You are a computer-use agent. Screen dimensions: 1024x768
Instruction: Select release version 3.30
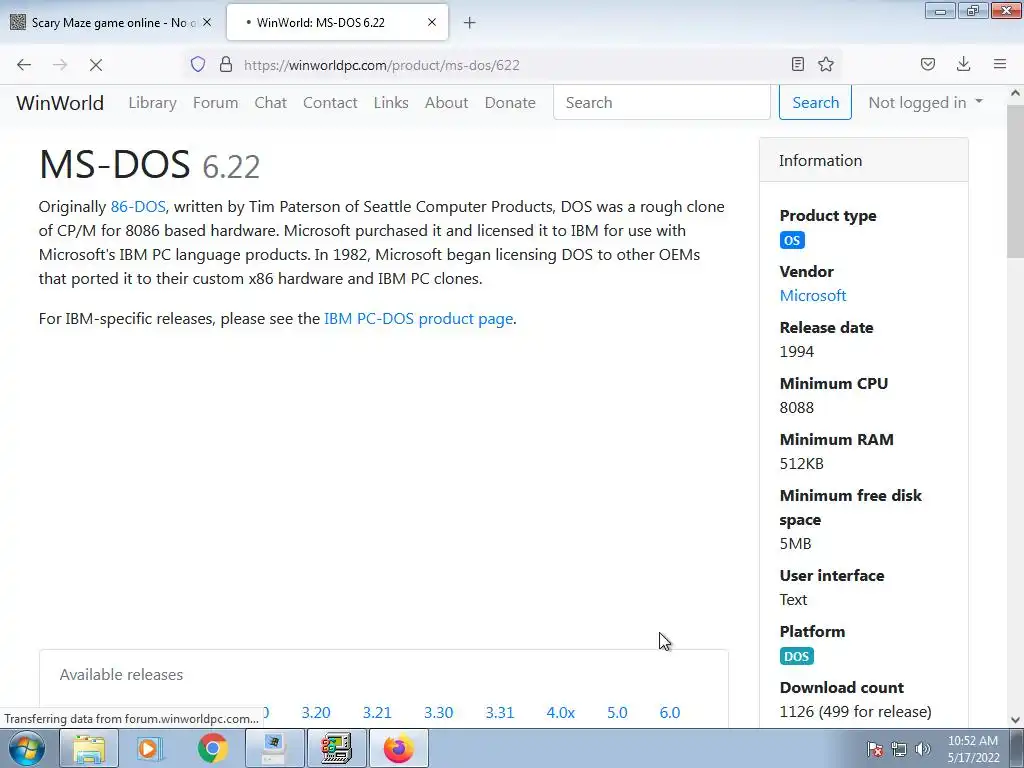438,712
